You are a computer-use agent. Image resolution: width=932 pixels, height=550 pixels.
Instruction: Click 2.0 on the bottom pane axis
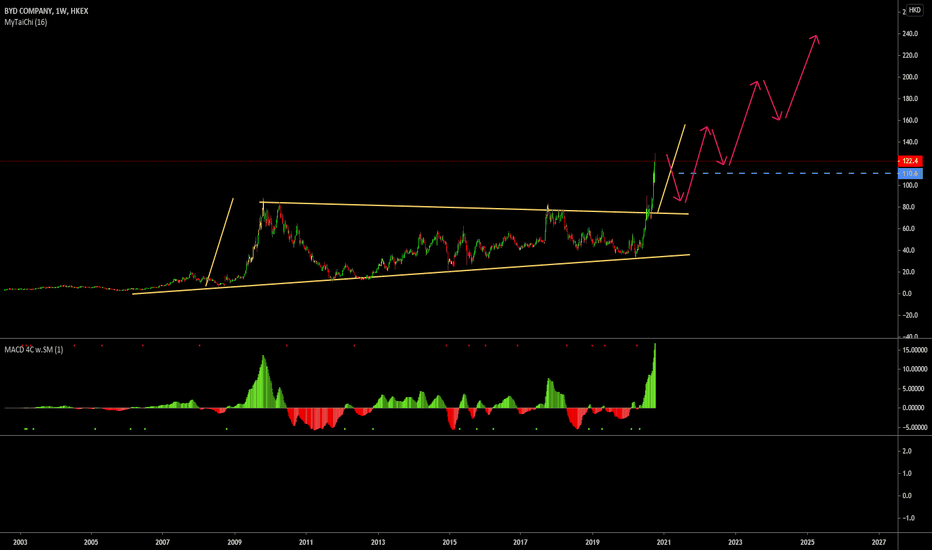click(907, 451)
